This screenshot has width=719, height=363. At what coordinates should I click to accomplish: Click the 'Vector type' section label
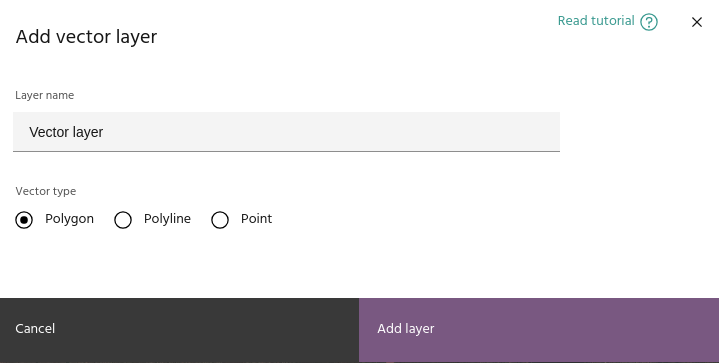point(45,191)
